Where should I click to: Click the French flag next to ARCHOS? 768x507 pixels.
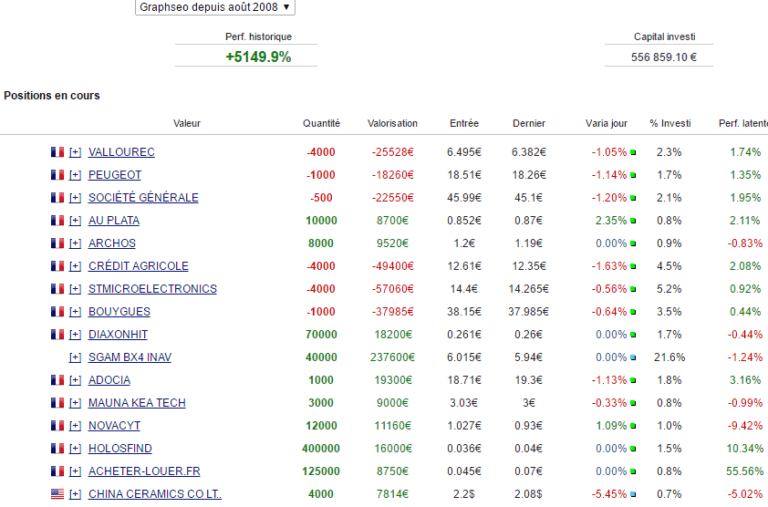(57, 243)
